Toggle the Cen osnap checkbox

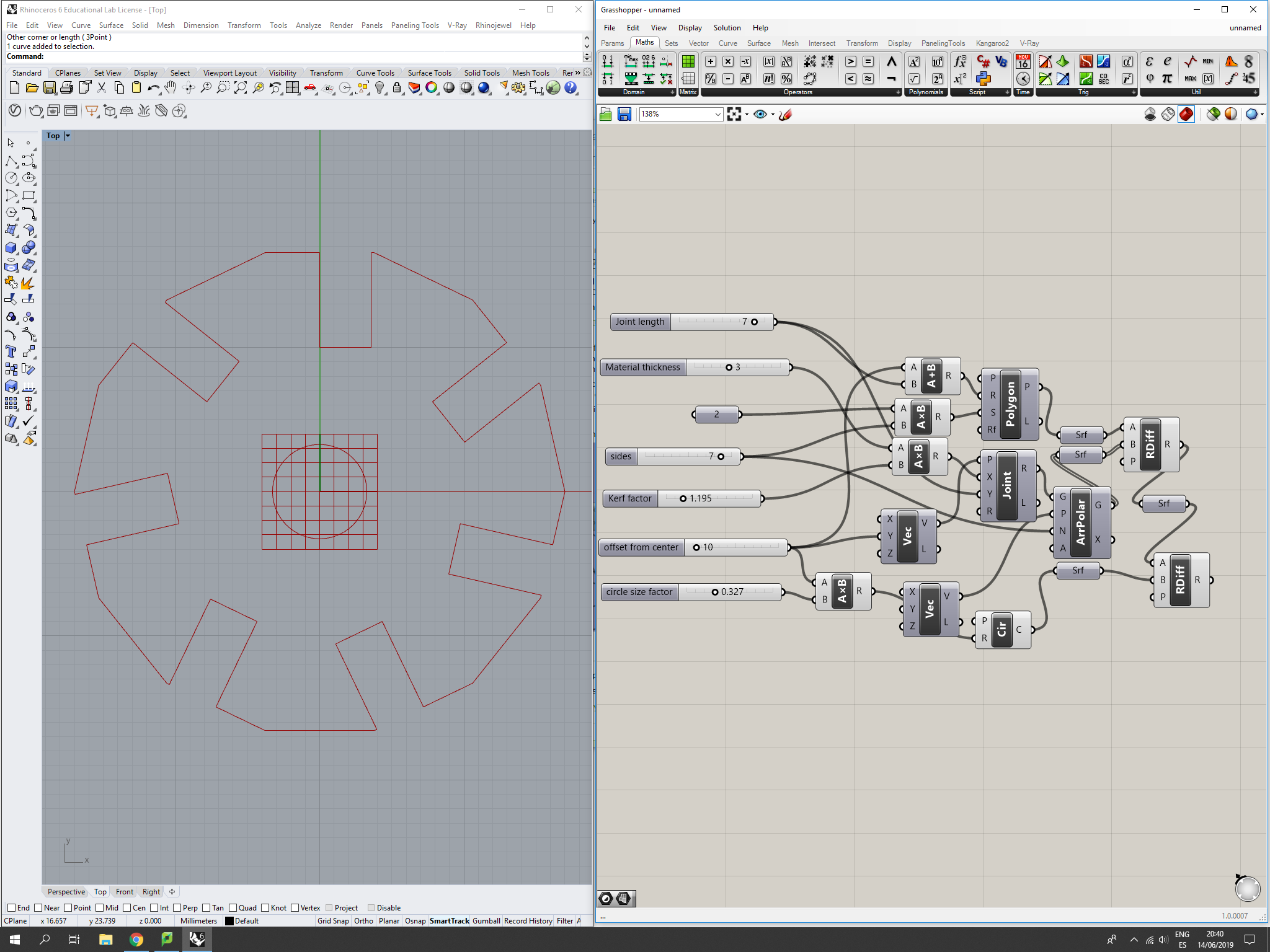(x=127, y=908)
